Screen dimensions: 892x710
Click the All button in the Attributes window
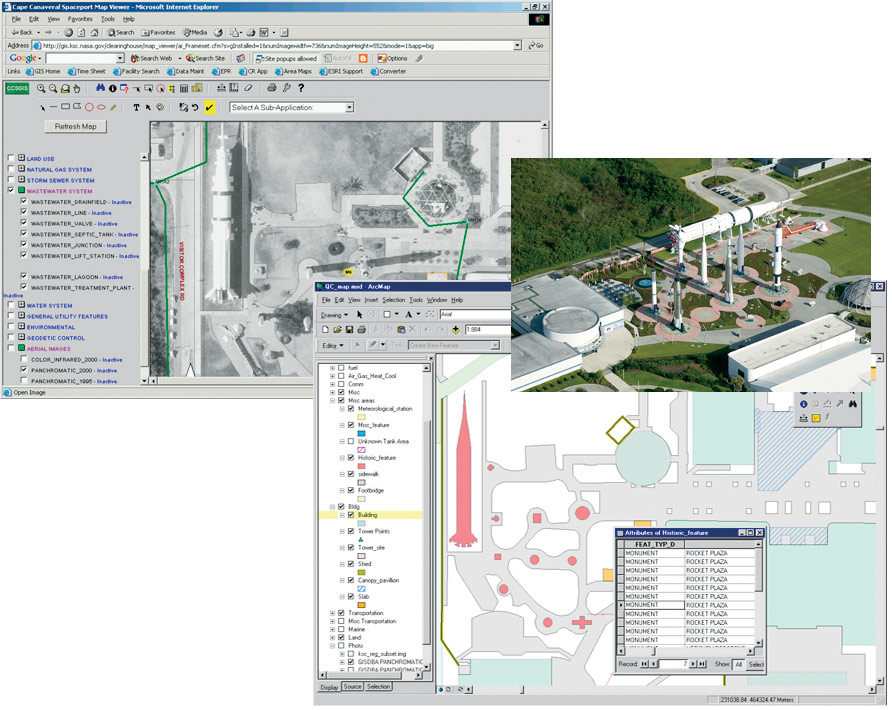tap(738, 664)
